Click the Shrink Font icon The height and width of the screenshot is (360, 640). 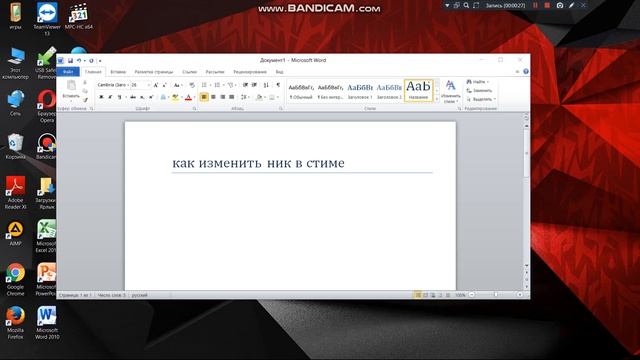164,85
